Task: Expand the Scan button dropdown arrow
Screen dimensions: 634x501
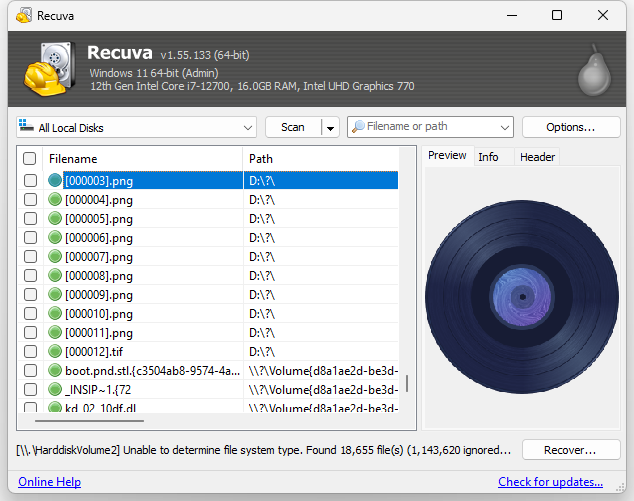Action: coord(330,128)
